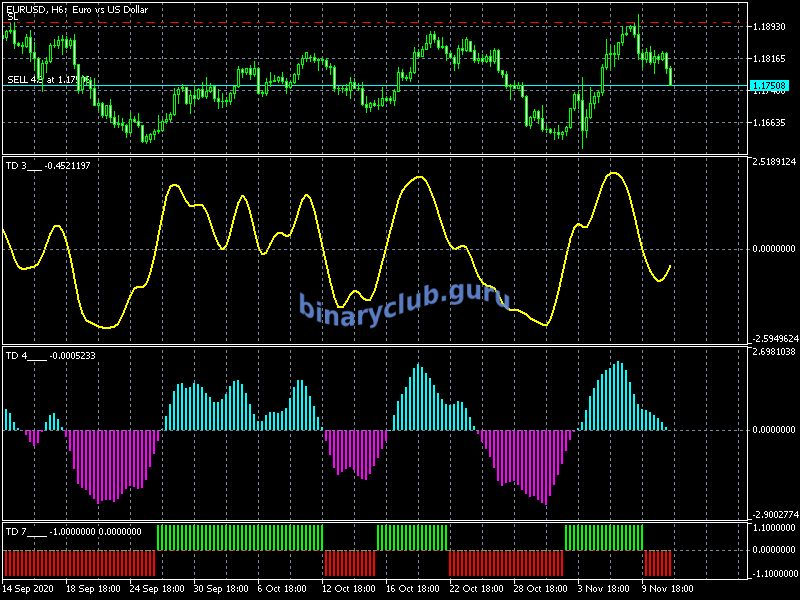The height and width of the screenshot is (600, 800).
Task: Click the yellow TD 3 oscillator line
Action: (x=420, y=180)
